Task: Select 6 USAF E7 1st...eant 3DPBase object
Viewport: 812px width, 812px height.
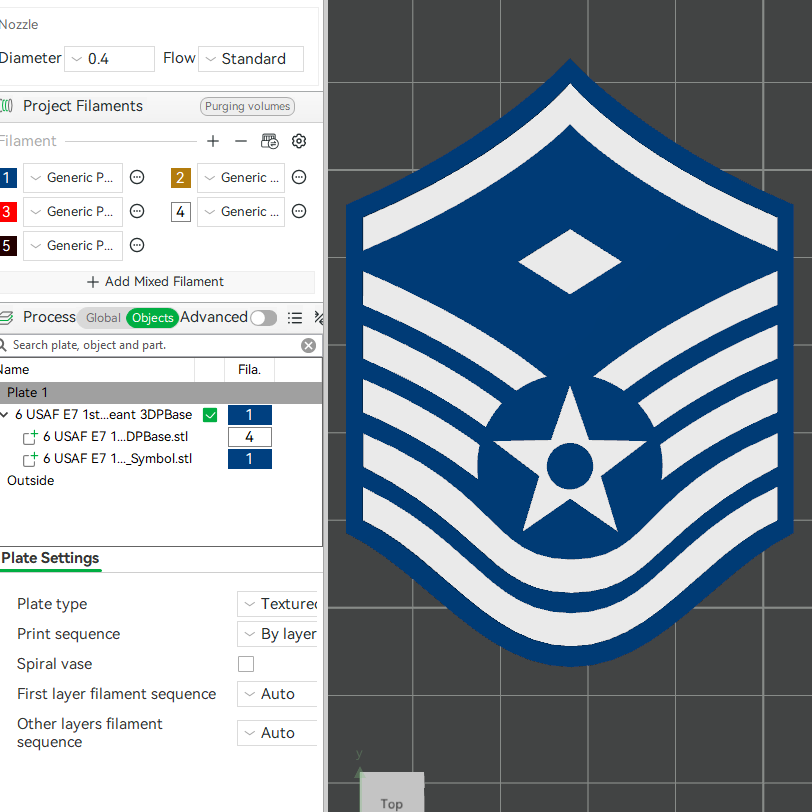Action: [104, 415]
